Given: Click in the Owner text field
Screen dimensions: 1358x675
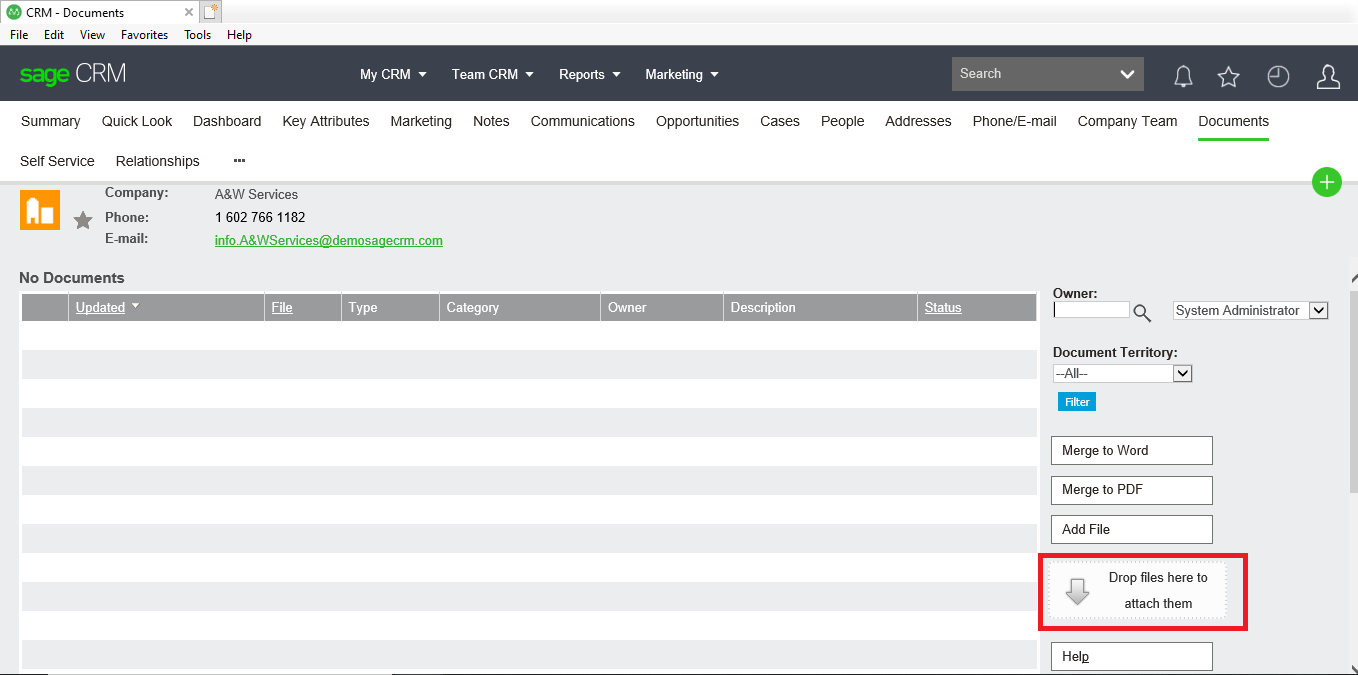Looking at the screenshot, I should (x=1091, y=310).
